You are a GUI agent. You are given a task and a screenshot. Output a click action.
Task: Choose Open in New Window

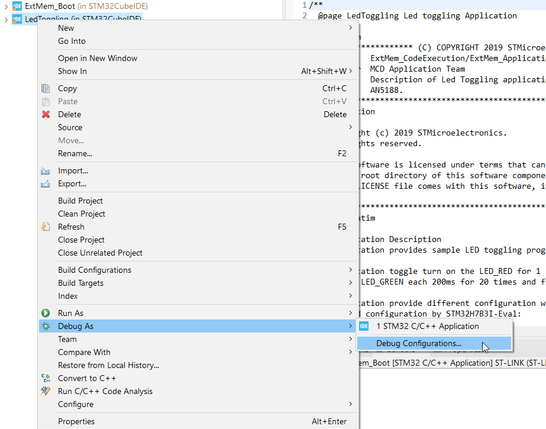click(x=198, y=58)
